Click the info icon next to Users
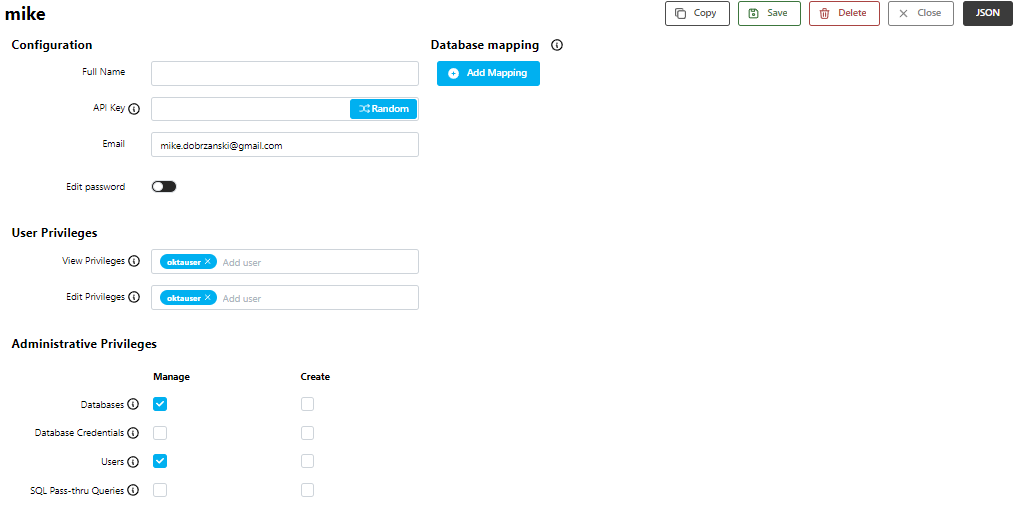Viewport: 1014px width, 511px height. coord(133,462)
